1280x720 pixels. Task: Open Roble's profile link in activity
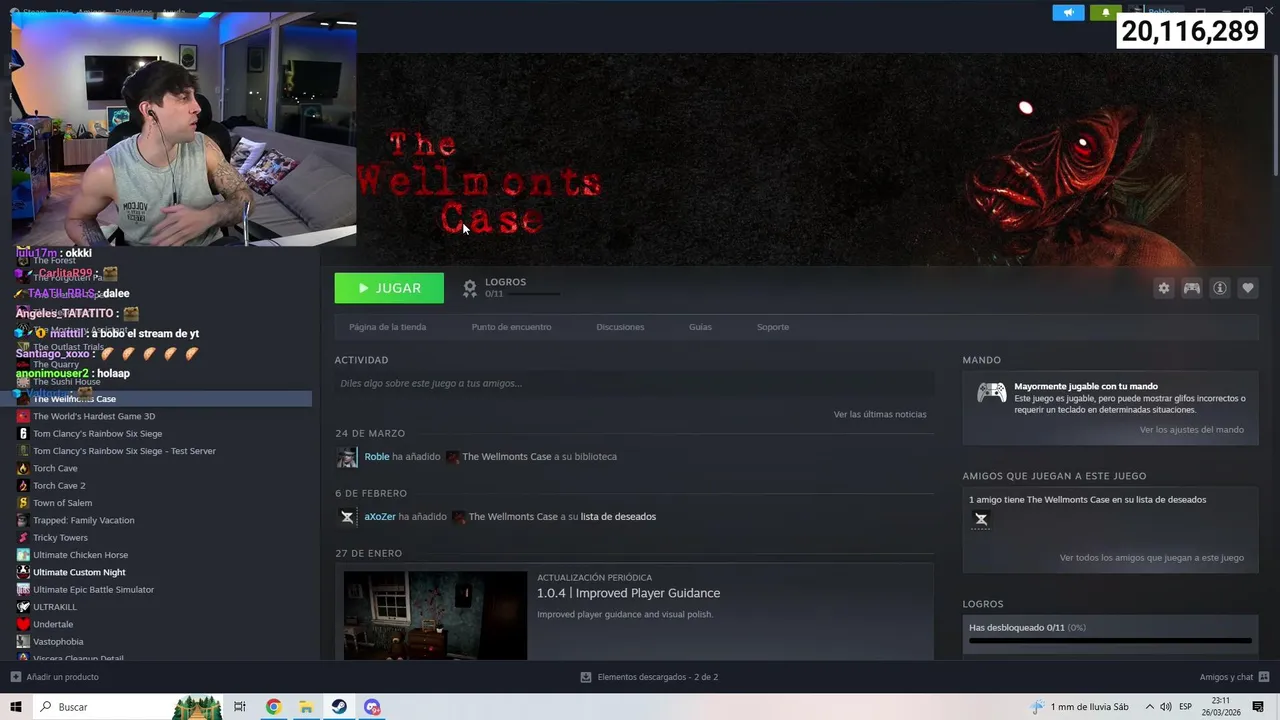tap(377, 457)
